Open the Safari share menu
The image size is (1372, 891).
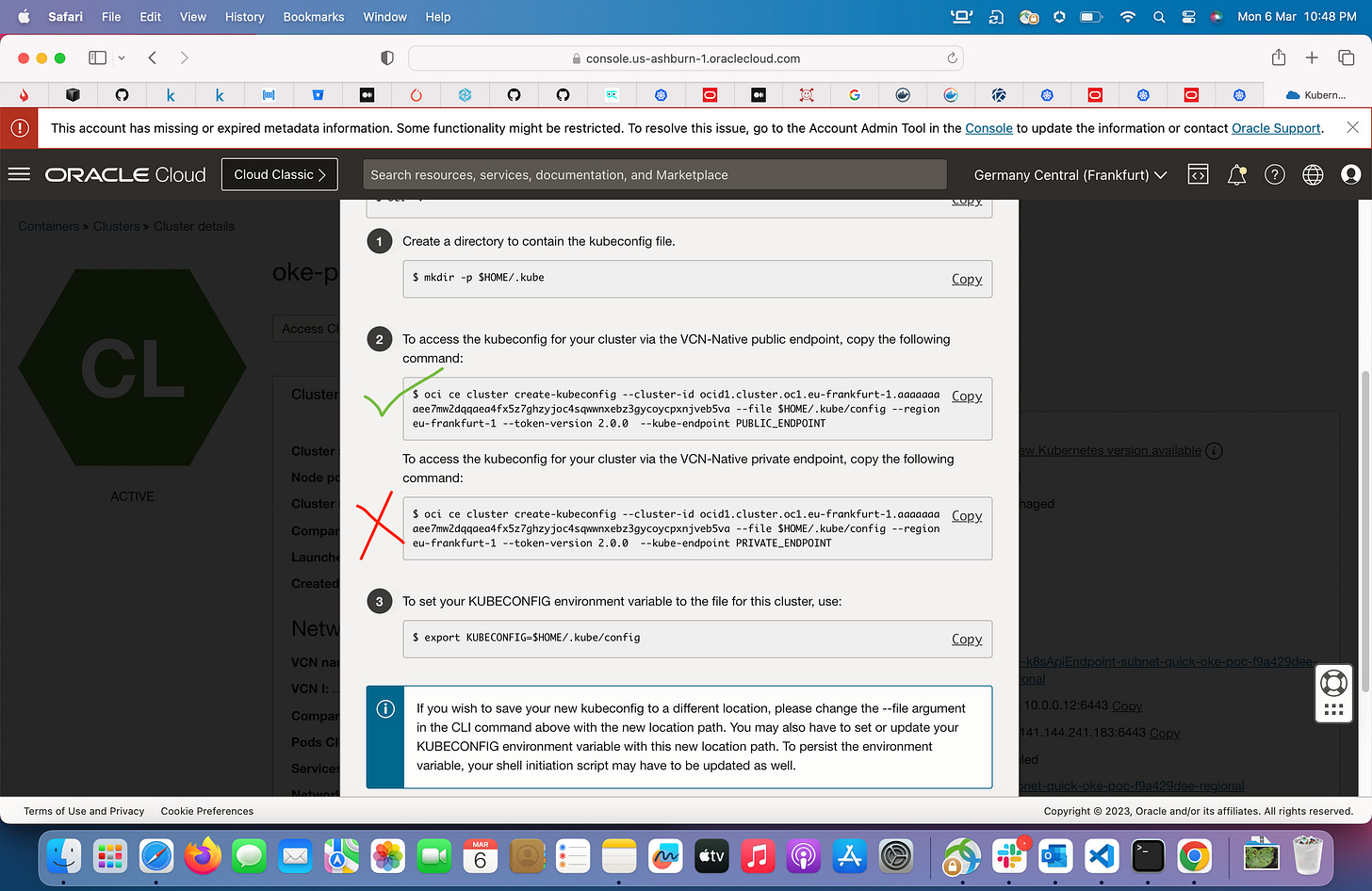click(1279, 58)
